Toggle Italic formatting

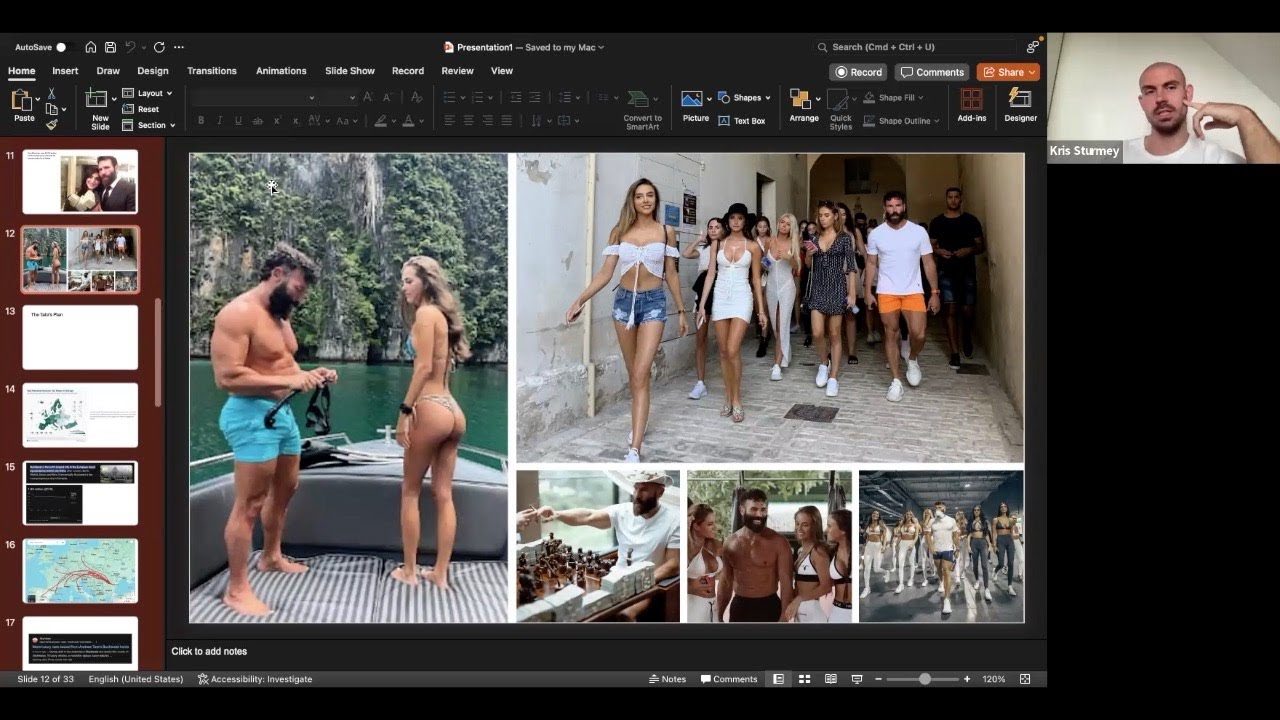click(219, 121)
